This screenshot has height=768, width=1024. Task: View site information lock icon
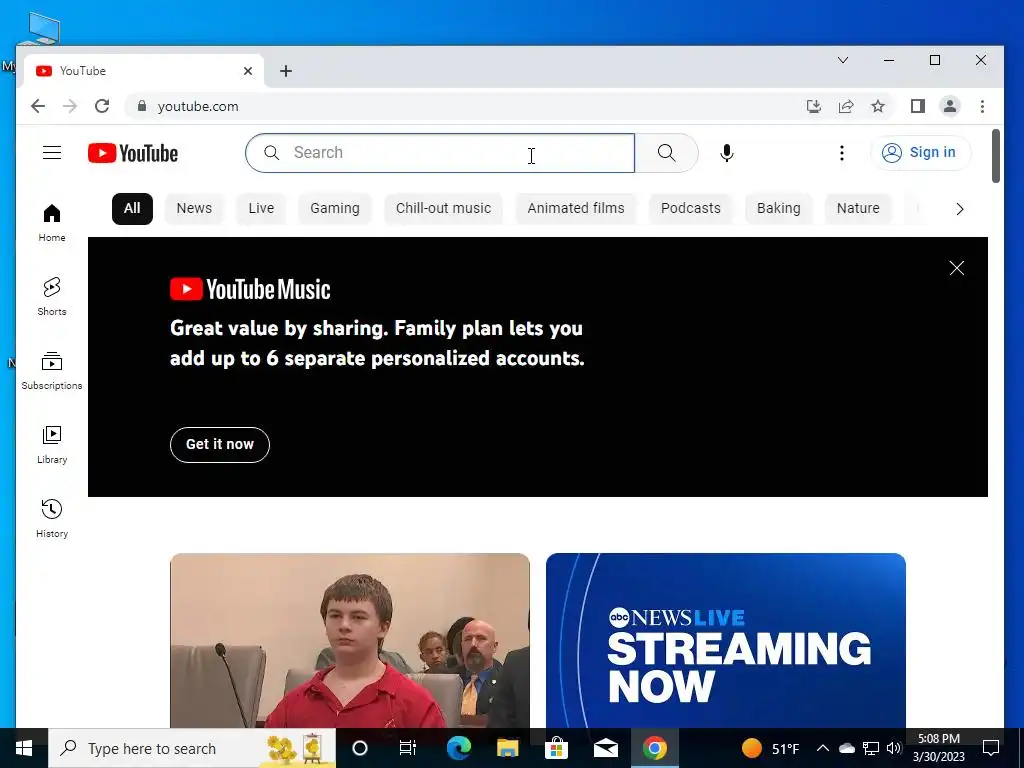click(142, 106)
